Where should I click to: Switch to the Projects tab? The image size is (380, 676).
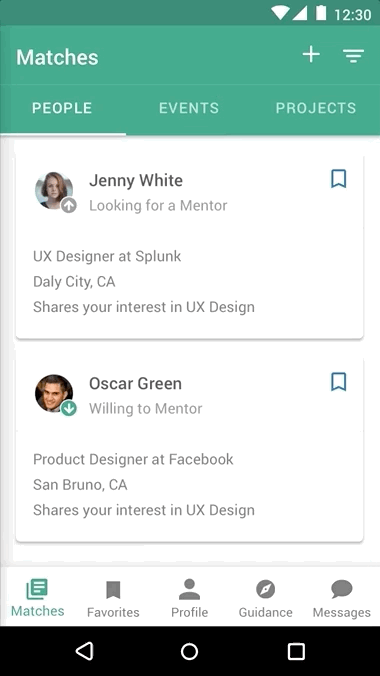click(x=316, y=108)
